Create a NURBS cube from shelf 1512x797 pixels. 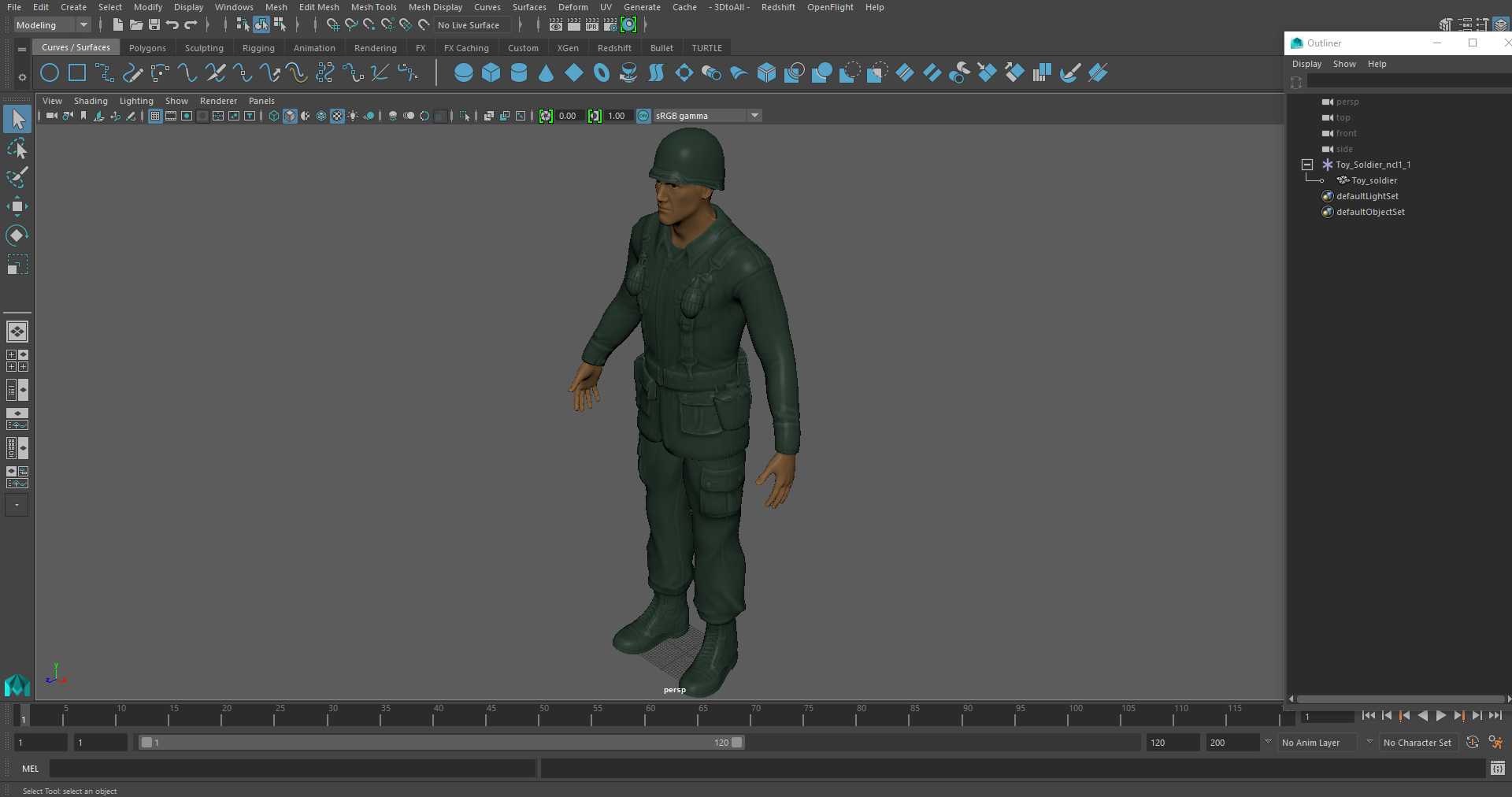pos(491,73)
